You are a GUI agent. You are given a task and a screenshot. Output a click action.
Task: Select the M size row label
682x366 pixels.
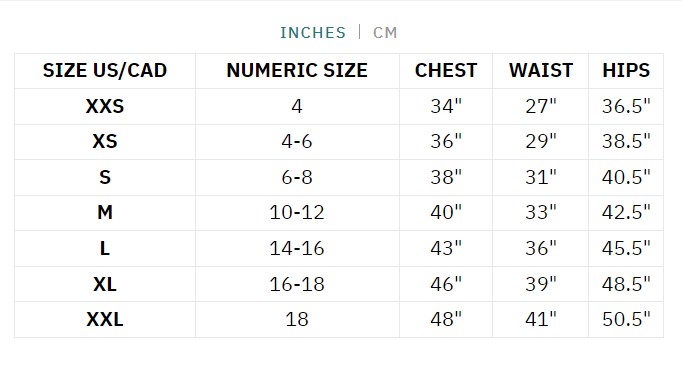105,212
